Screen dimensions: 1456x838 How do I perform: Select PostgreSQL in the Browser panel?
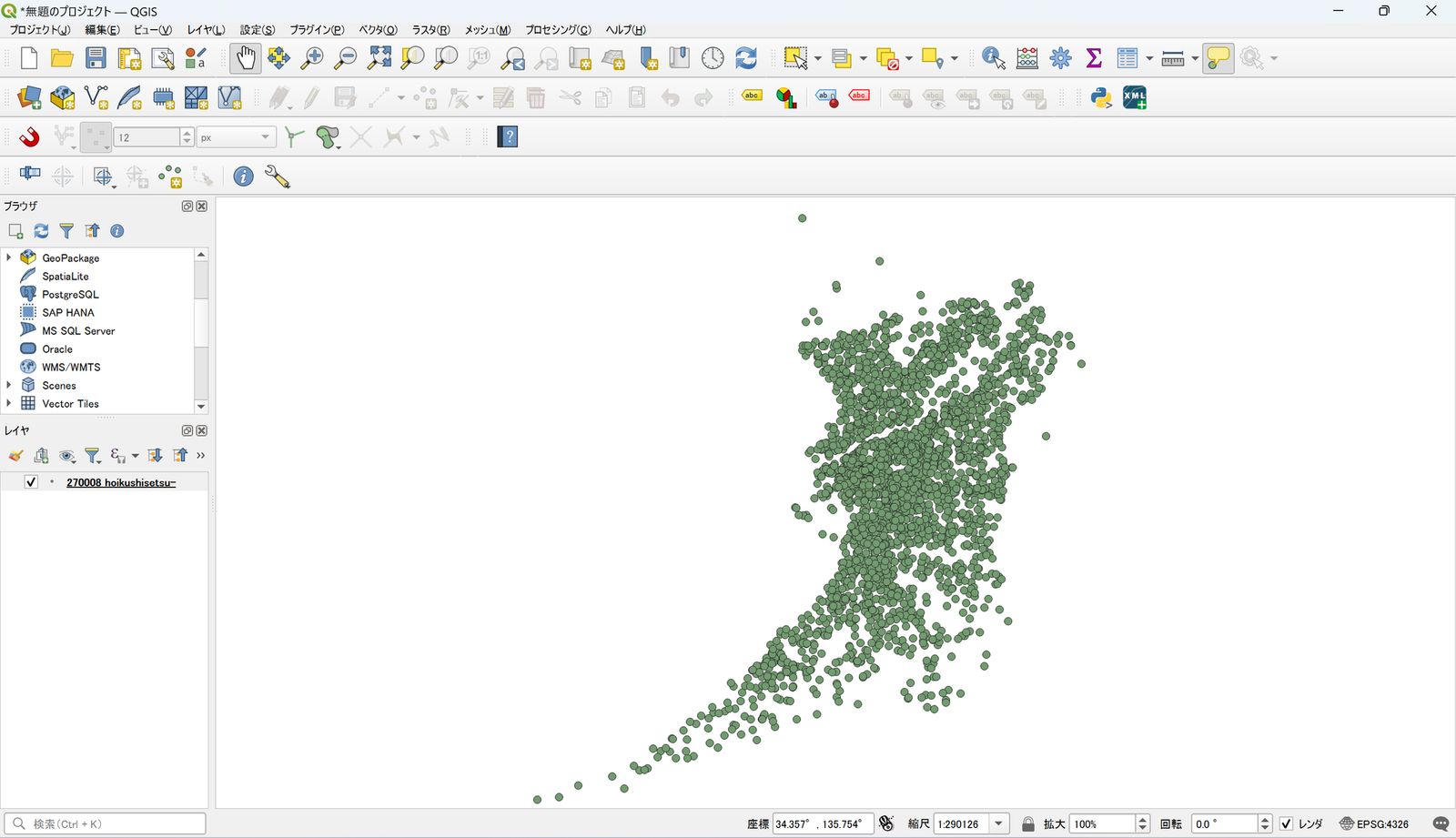click(70, 294)
